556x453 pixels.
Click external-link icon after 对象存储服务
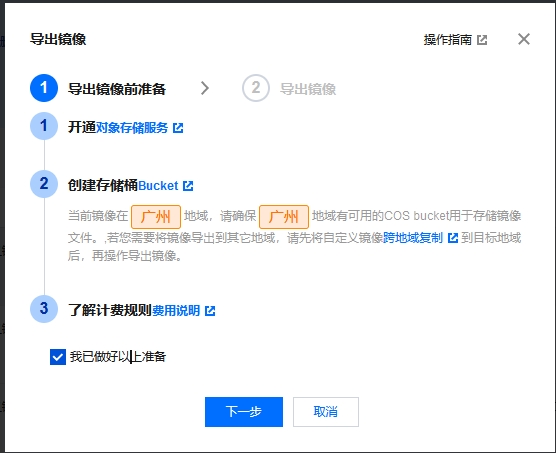tap(178, 128)
